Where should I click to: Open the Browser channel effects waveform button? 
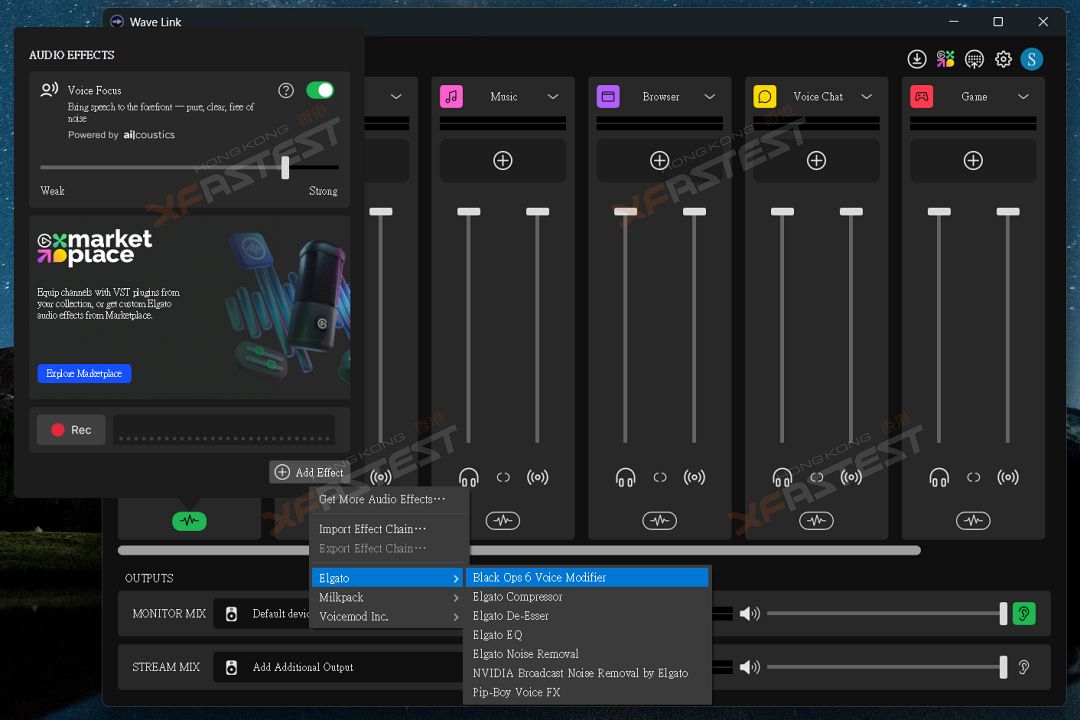point(659,521)
